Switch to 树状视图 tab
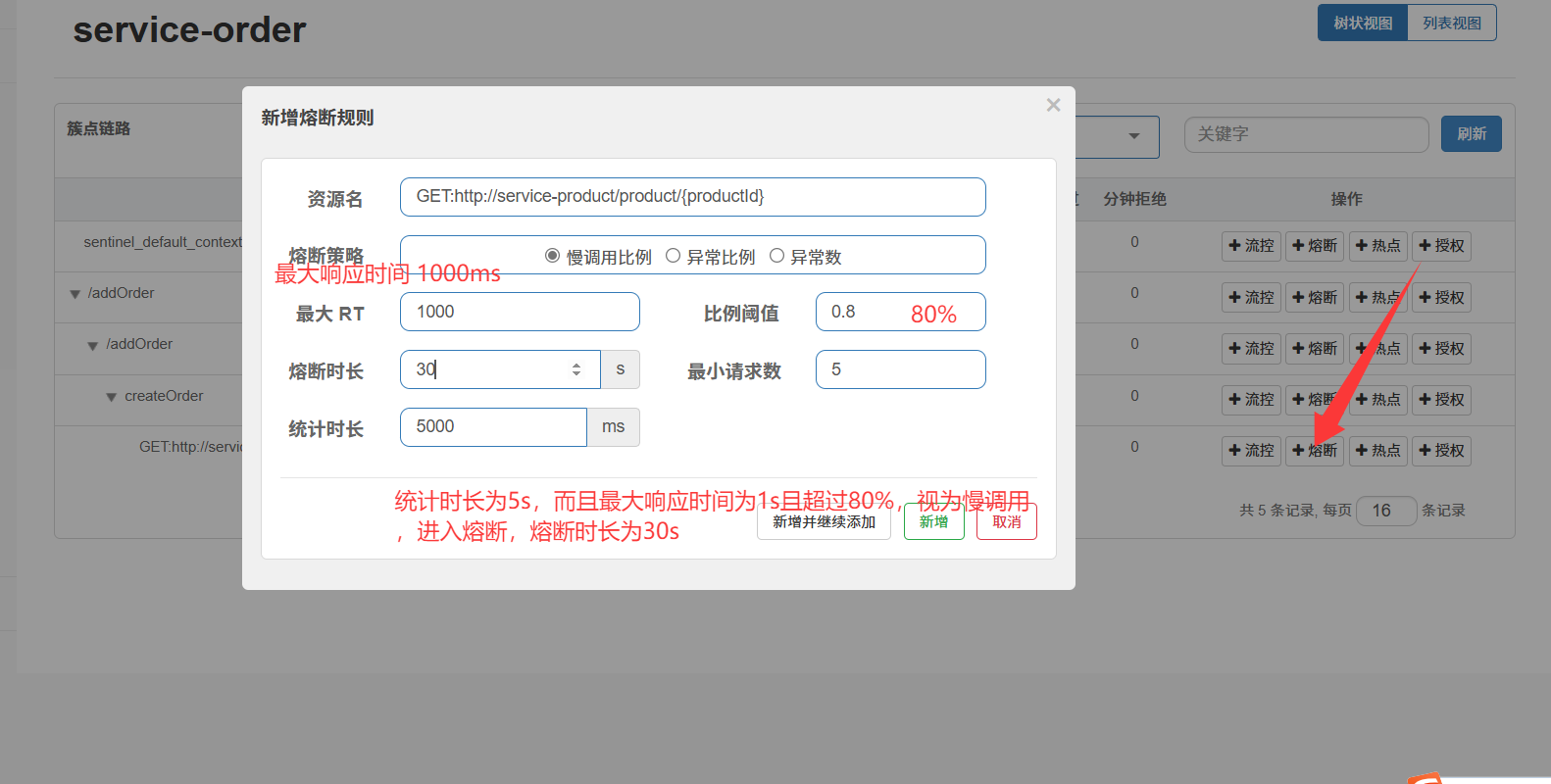Image resolution: width=1551 pixels, height=784 pixels. 1362,23
